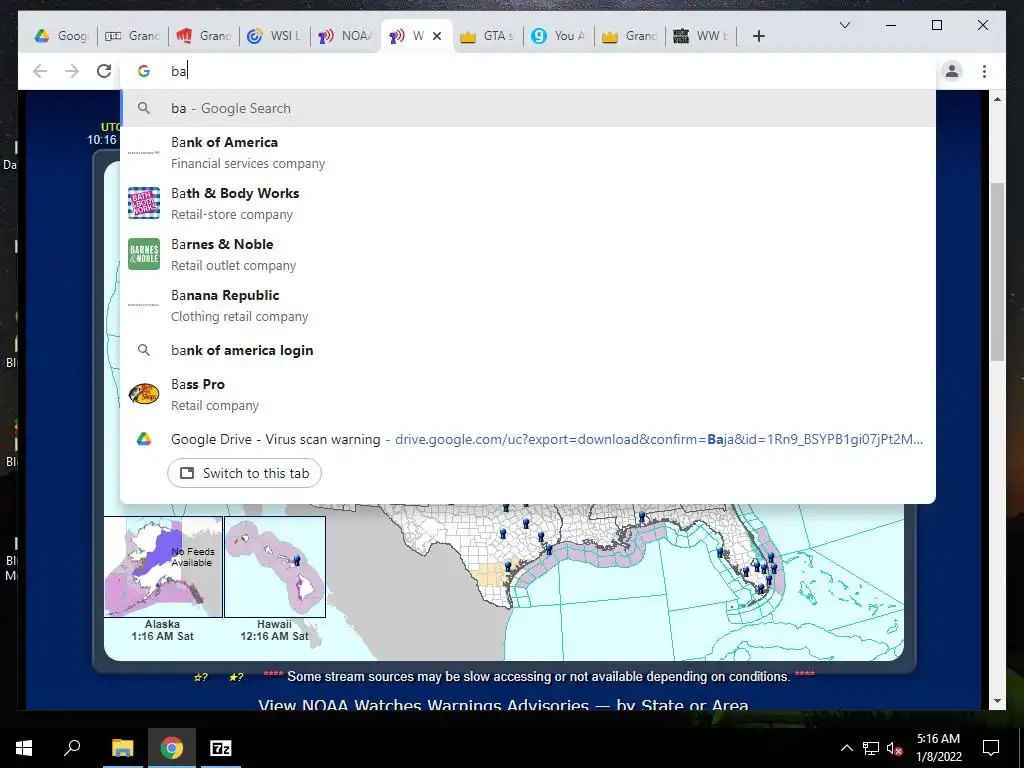This screenshot has width=1024, height=768.
Task: Go forward to next page
Action: click(72, 71)
